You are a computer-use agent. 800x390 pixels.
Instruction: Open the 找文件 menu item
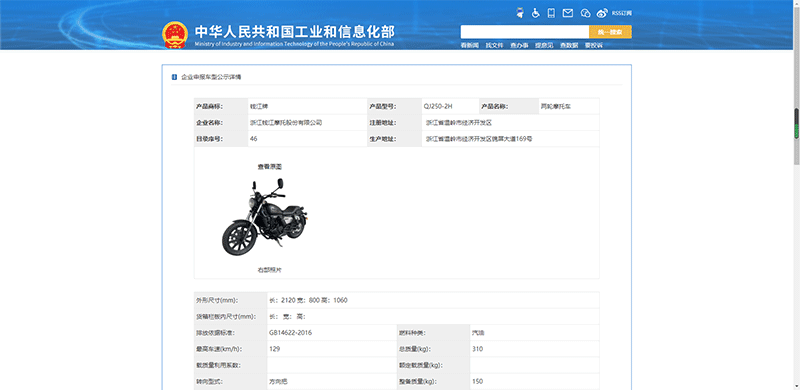pos(494,45)
